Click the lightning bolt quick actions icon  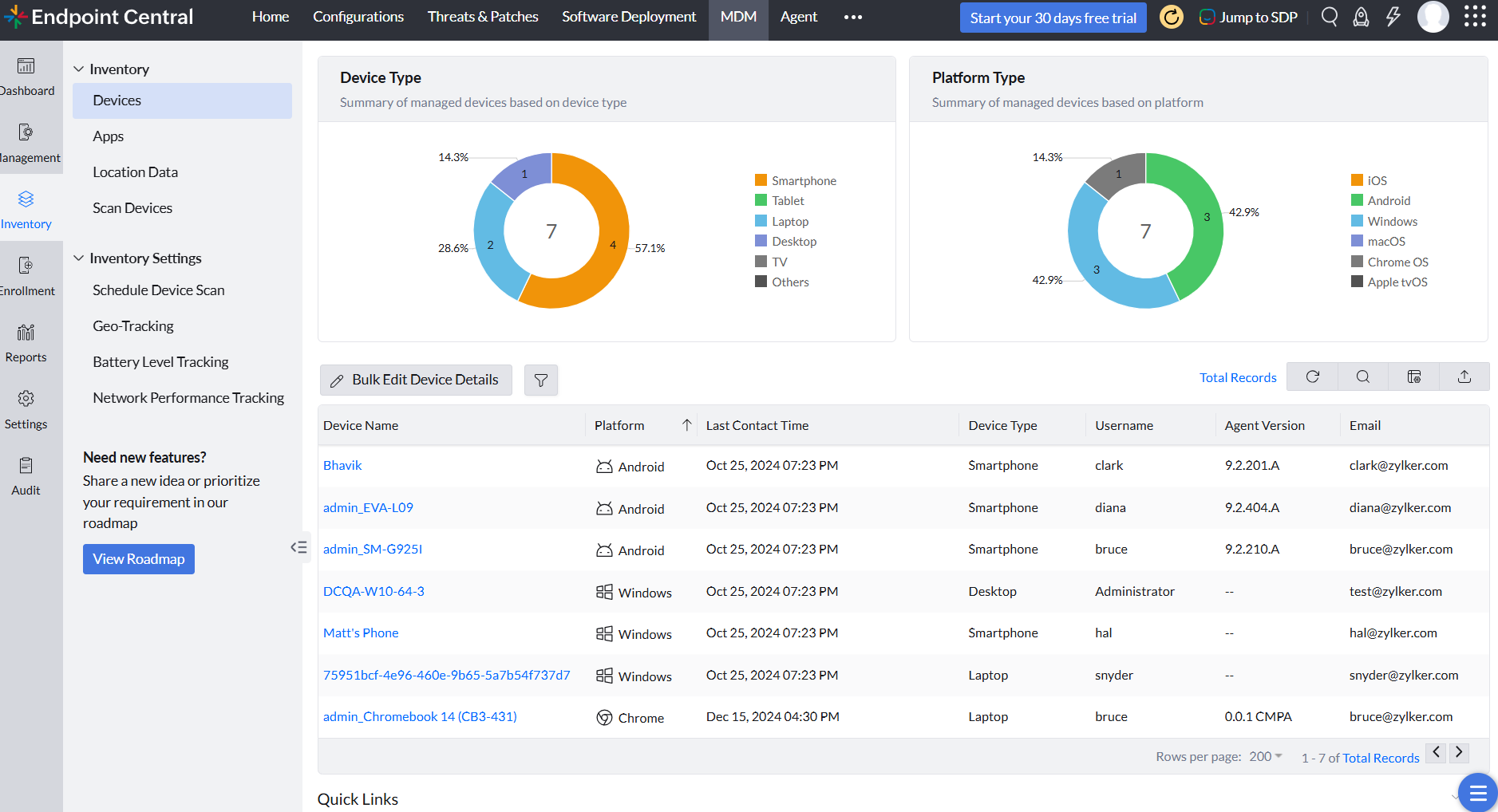pyautogui.click(x=1393, y=17)
